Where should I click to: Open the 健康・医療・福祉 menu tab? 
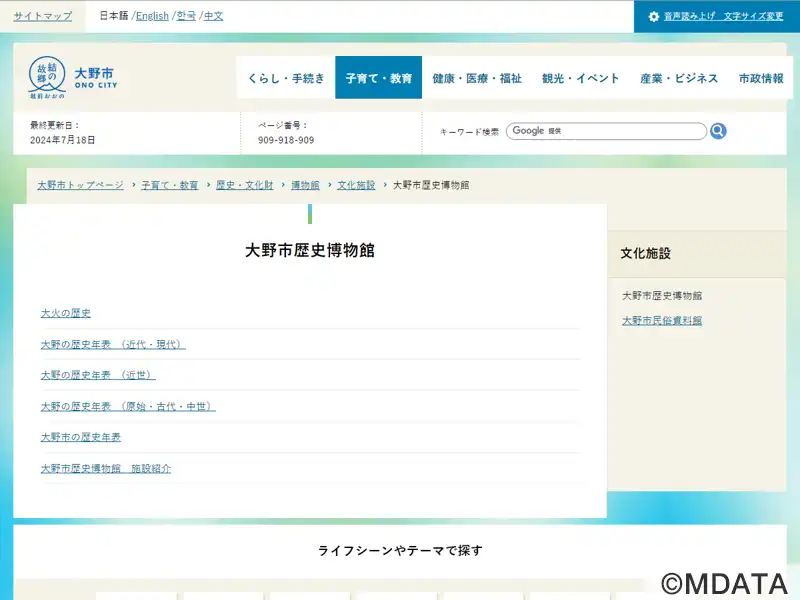tap(477, 78)
